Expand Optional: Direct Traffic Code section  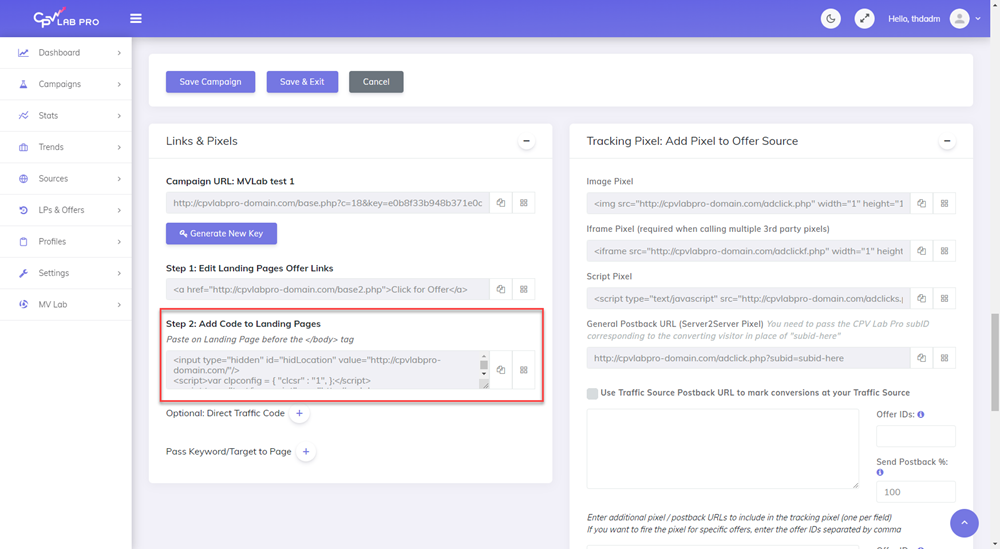click(299, 413)
